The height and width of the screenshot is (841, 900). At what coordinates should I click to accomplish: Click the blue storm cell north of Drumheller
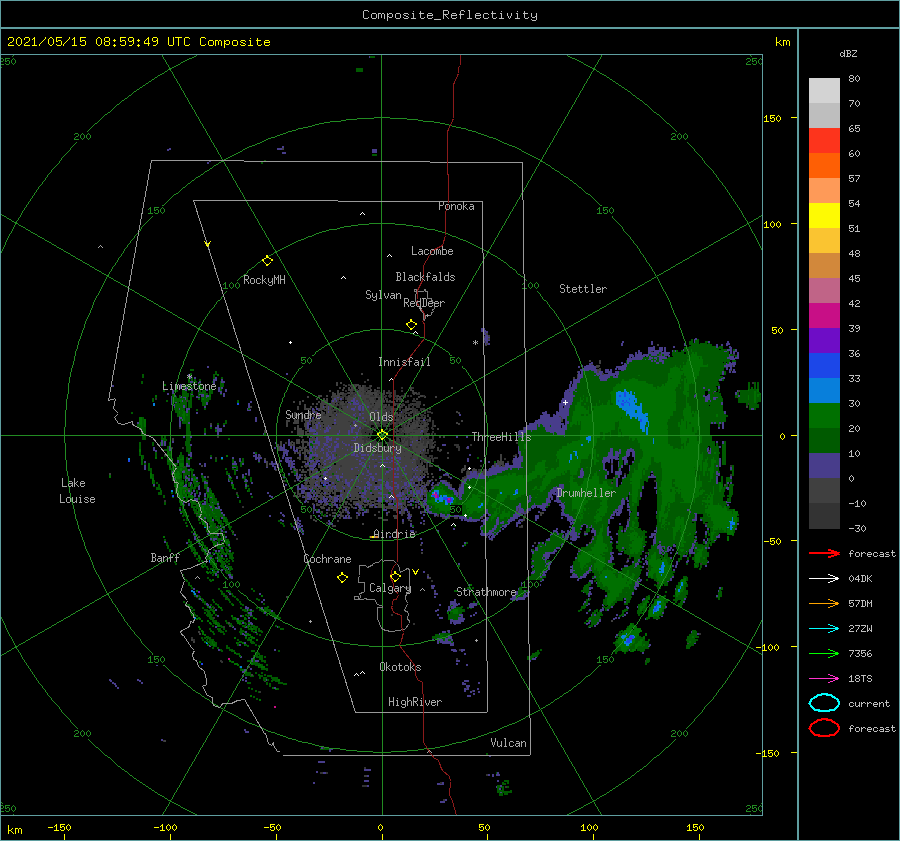[x=633, y=409]
